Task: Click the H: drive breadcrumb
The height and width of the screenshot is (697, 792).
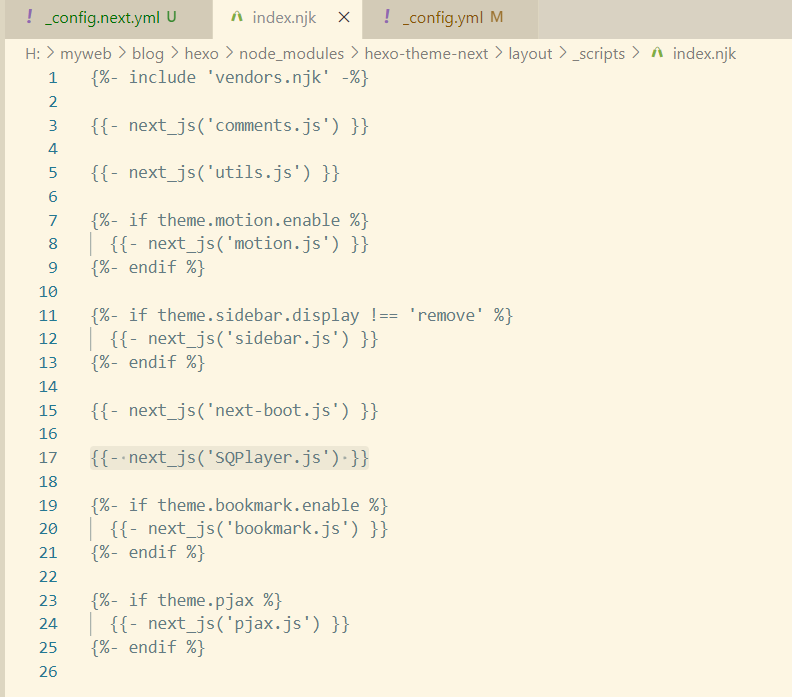Action: (32, 54)
